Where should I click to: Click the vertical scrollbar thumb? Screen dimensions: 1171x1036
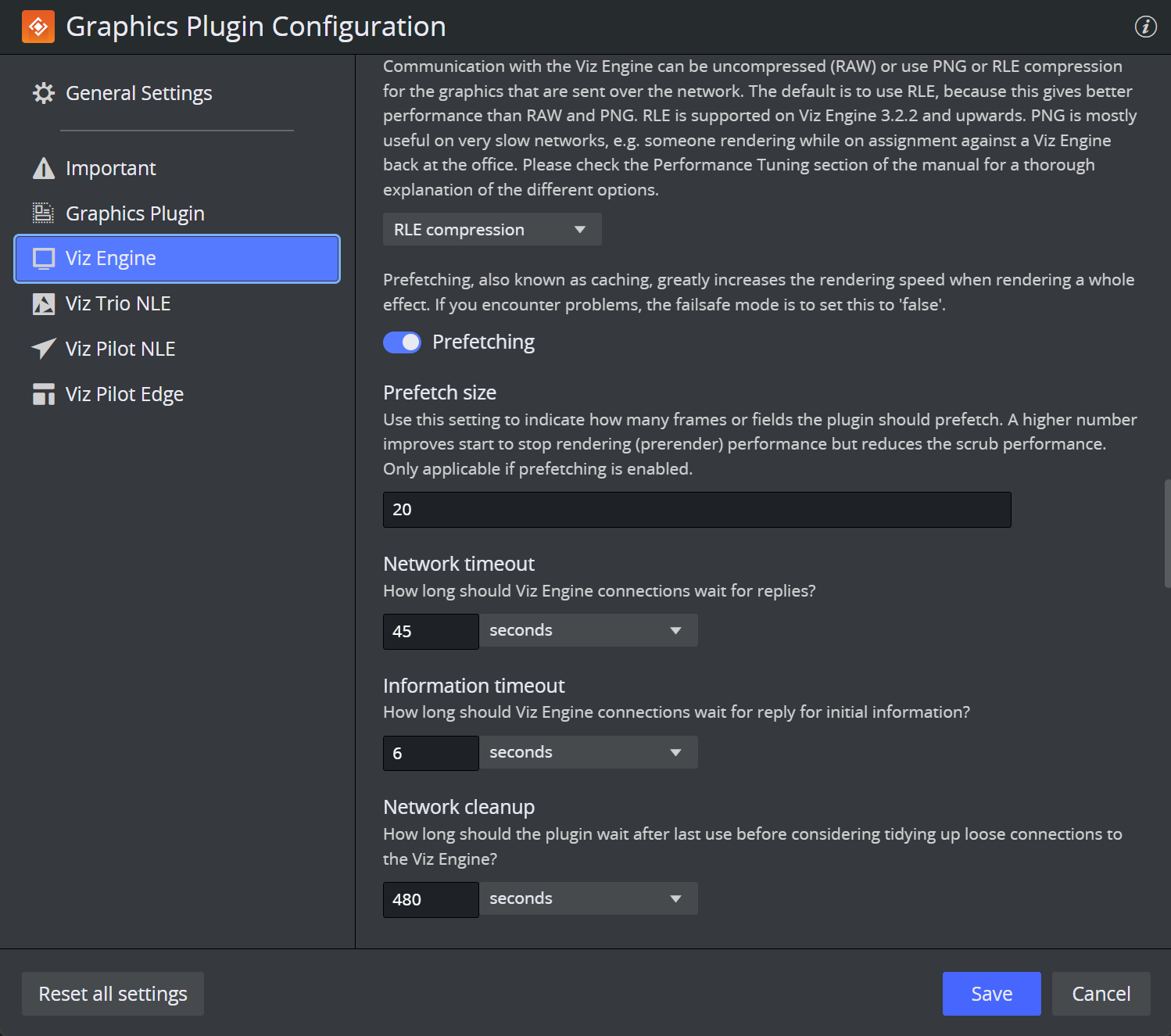pos(1167,534)
